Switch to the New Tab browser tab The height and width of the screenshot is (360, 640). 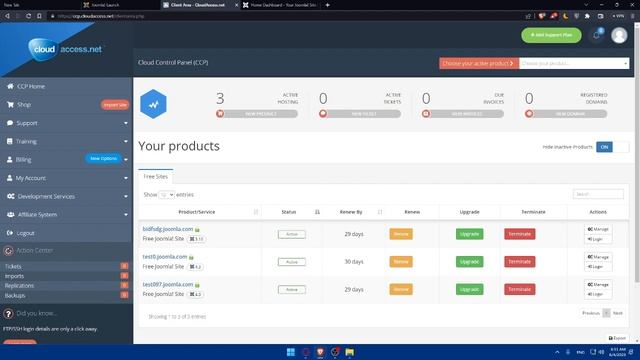[39, 5]
